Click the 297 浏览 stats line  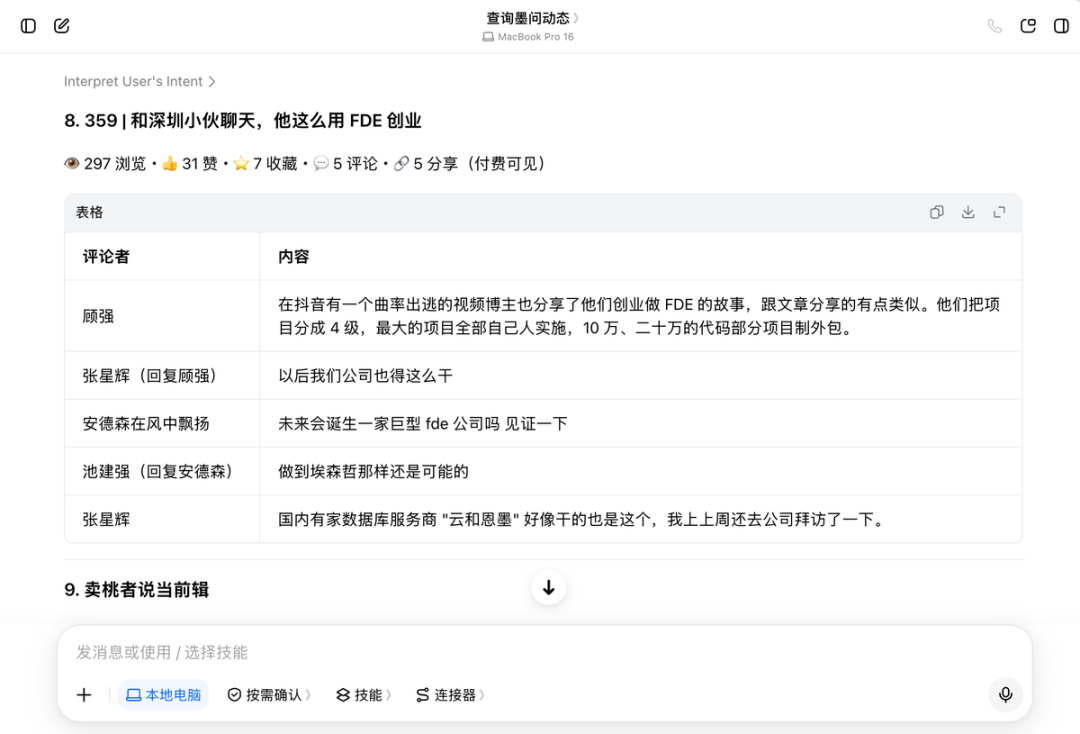click(x=305, y=164)
